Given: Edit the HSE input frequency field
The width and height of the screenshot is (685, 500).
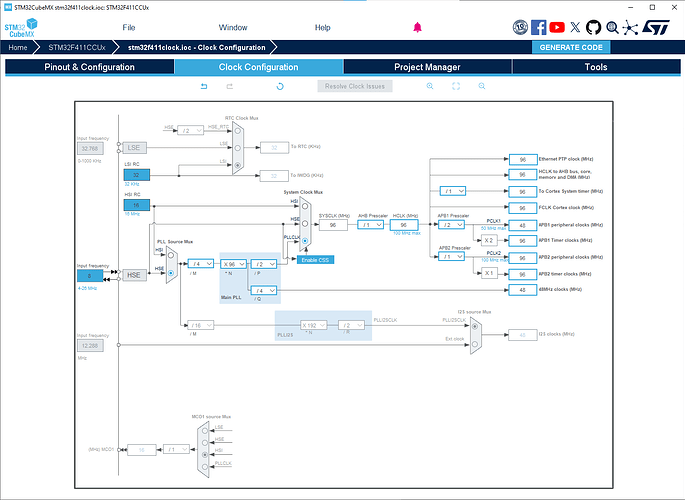Looking at the screenshot, I should point(90,276).
